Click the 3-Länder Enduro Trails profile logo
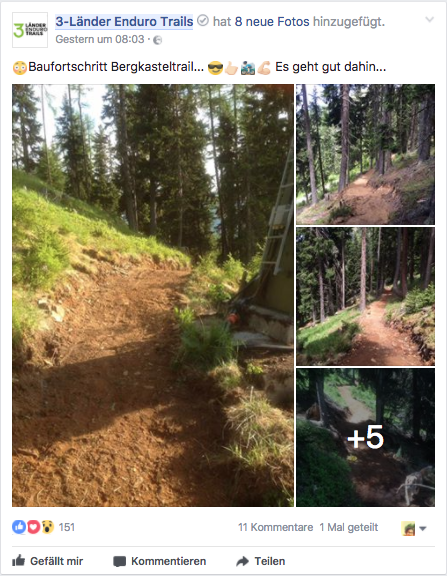Viewport: 447px width, 576px height. click(30, 30)
